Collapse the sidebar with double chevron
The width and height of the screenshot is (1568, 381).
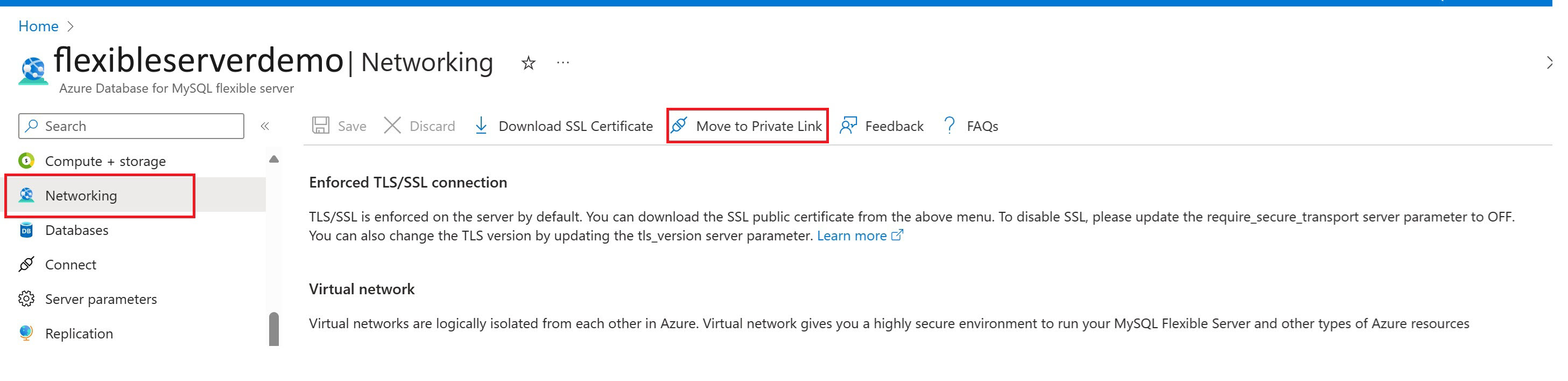click(x=265, y=126)
